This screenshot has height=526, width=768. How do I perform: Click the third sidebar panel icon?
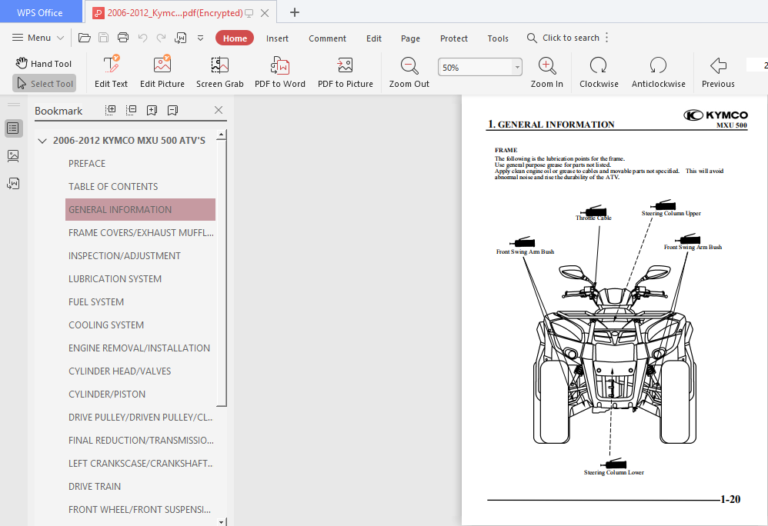(13, 184)
